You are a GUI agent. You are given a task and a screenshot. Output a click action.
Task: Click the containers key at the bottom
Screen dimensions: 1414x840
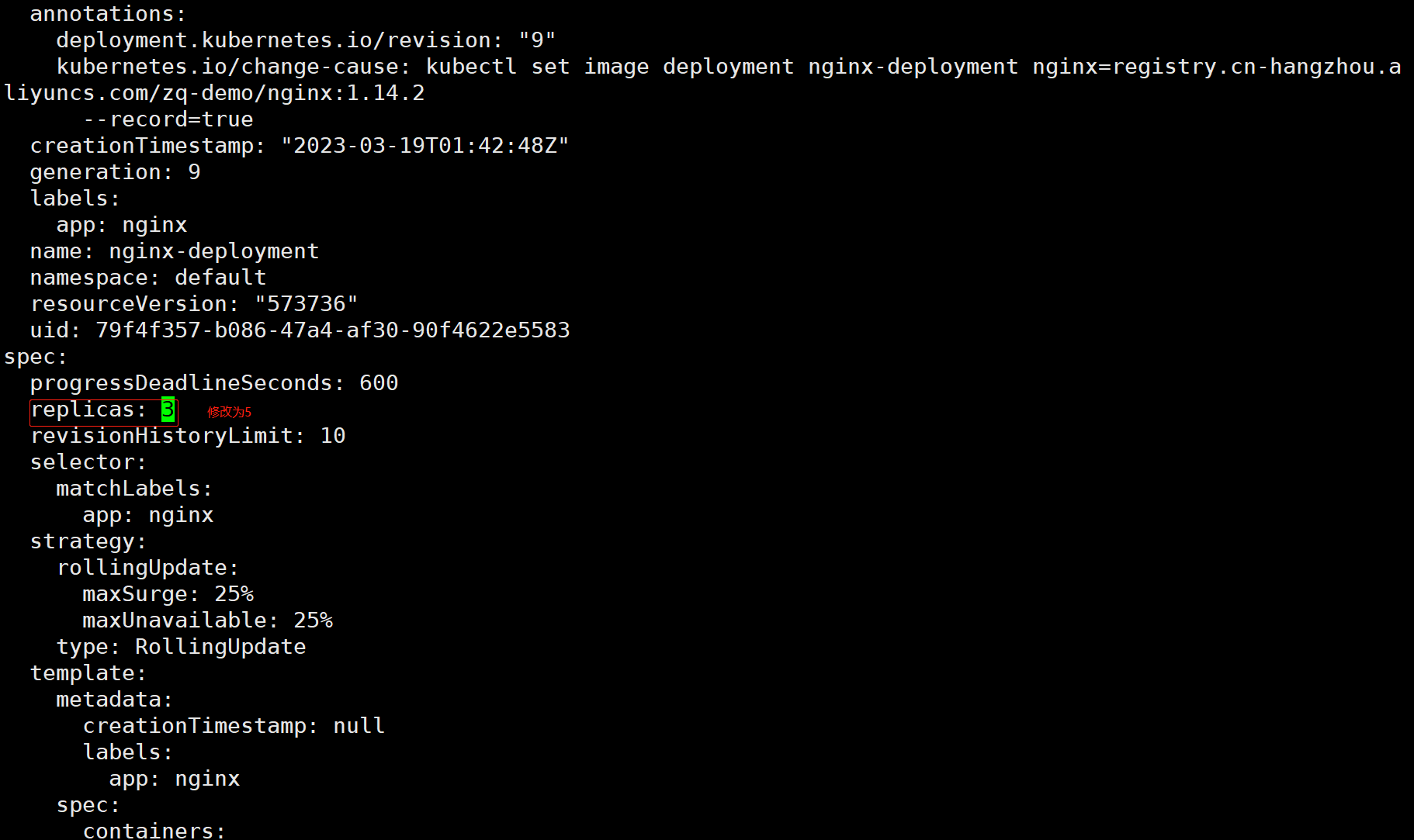(154, 830)
